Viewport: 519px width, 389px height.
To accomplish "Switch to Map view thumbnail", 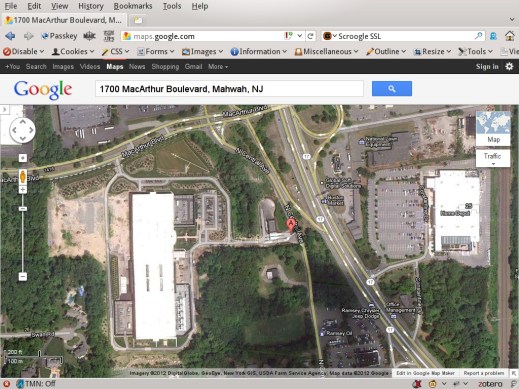I will (493, 128).
